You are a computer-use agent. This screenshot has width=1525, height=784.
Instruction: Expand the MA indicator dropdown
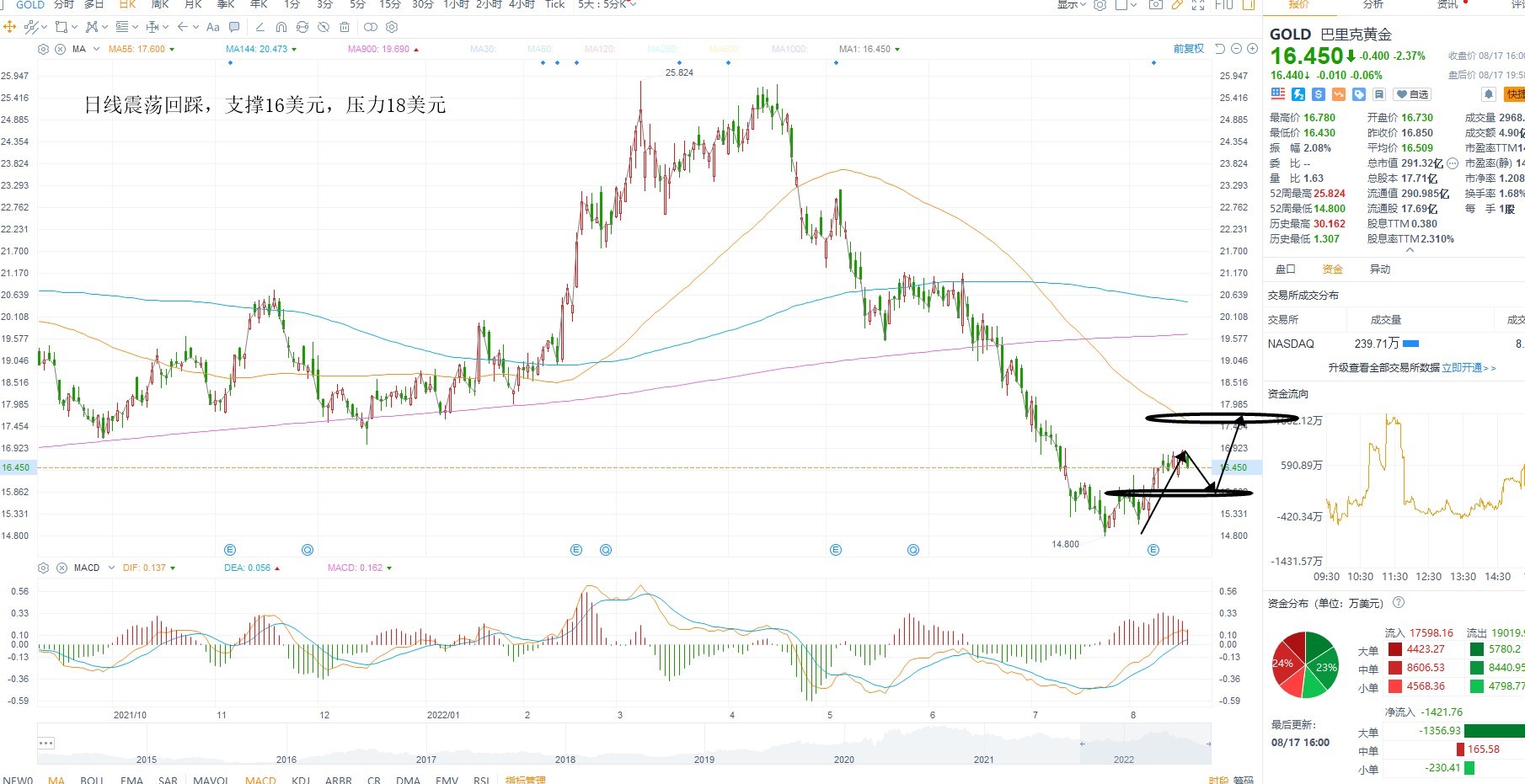pos(96,49)
